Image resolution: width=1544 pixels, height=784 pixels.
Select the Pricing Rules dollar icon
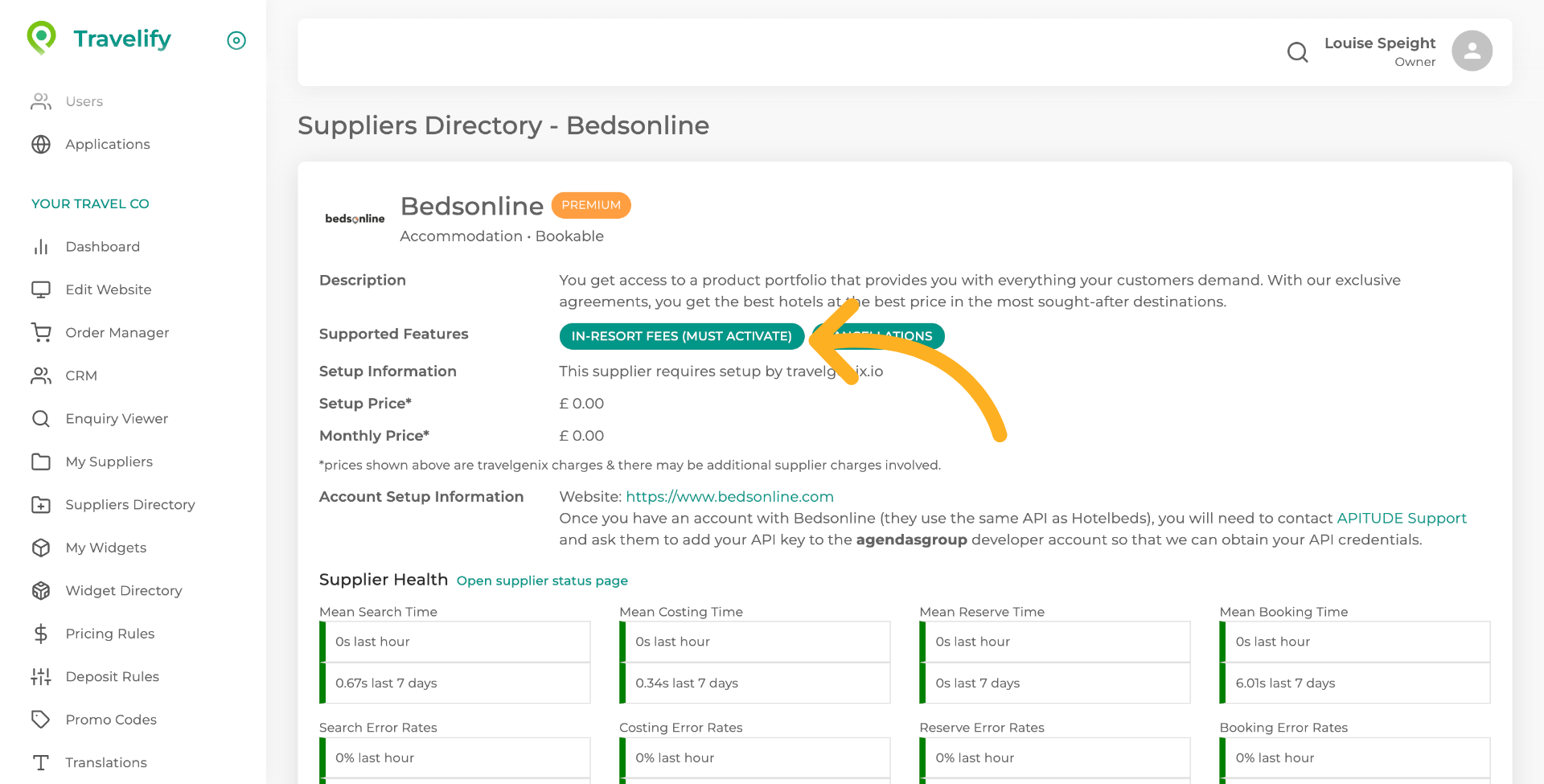click(x=41, y=634)
